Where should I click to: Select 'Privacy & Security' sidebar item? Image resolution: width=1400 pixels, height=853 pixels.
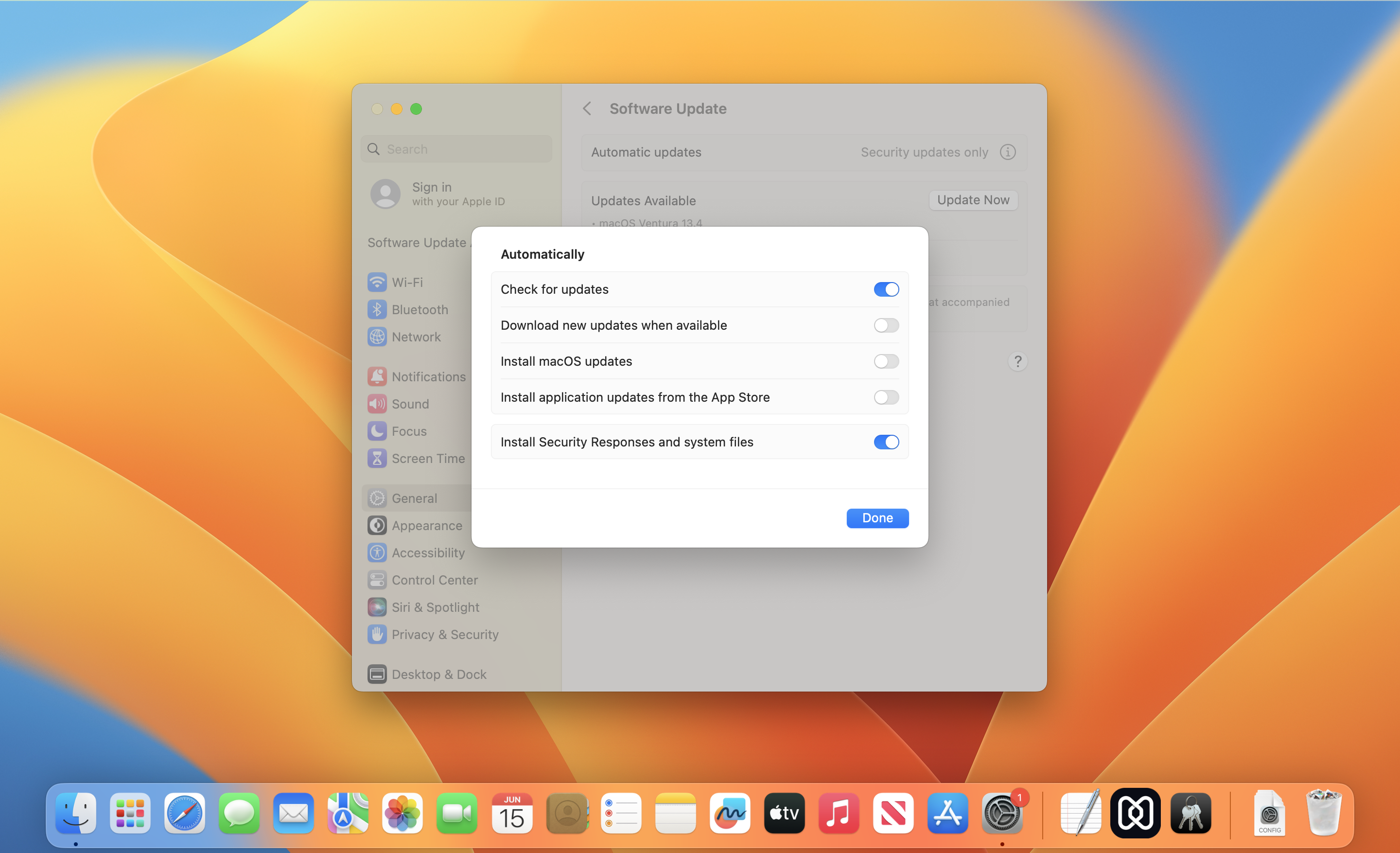pos(444,633)
